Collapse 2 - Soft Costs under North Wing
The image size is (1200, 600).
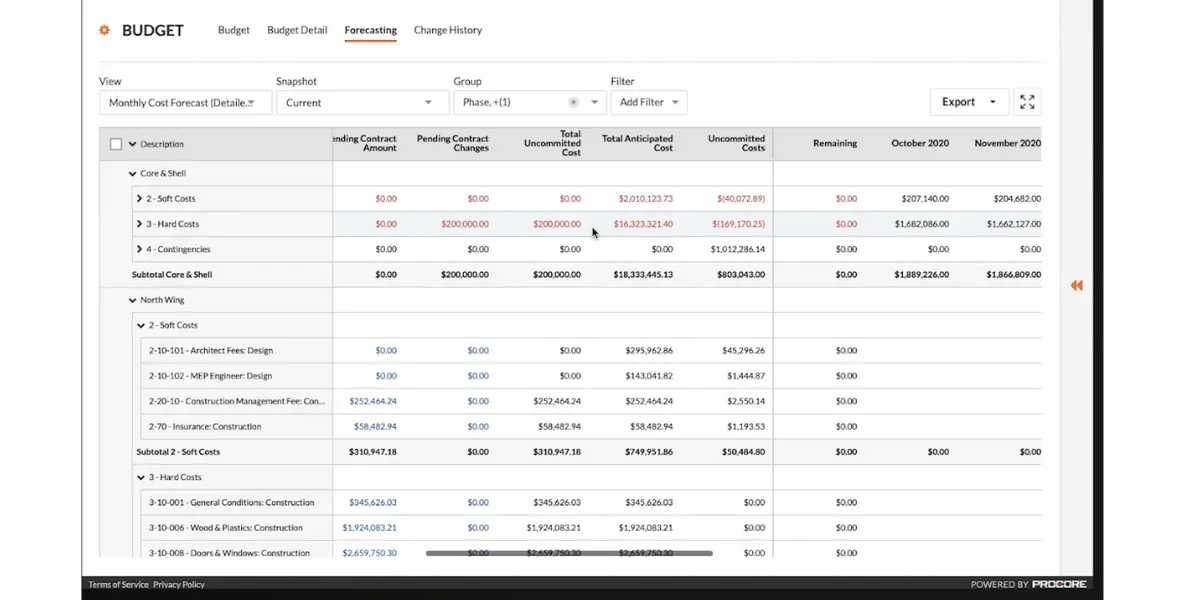click(140, 325)
